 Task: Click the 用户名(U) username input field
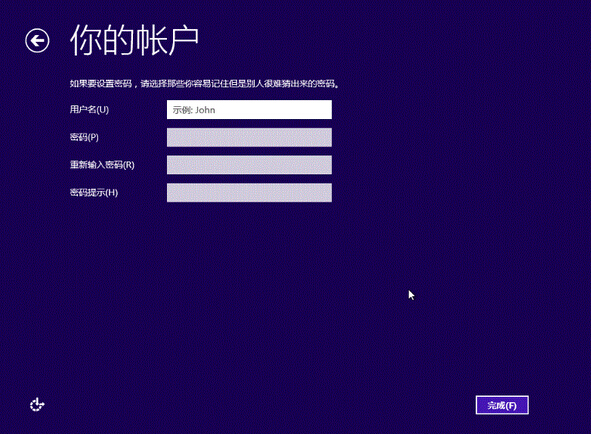click(249, 110)
